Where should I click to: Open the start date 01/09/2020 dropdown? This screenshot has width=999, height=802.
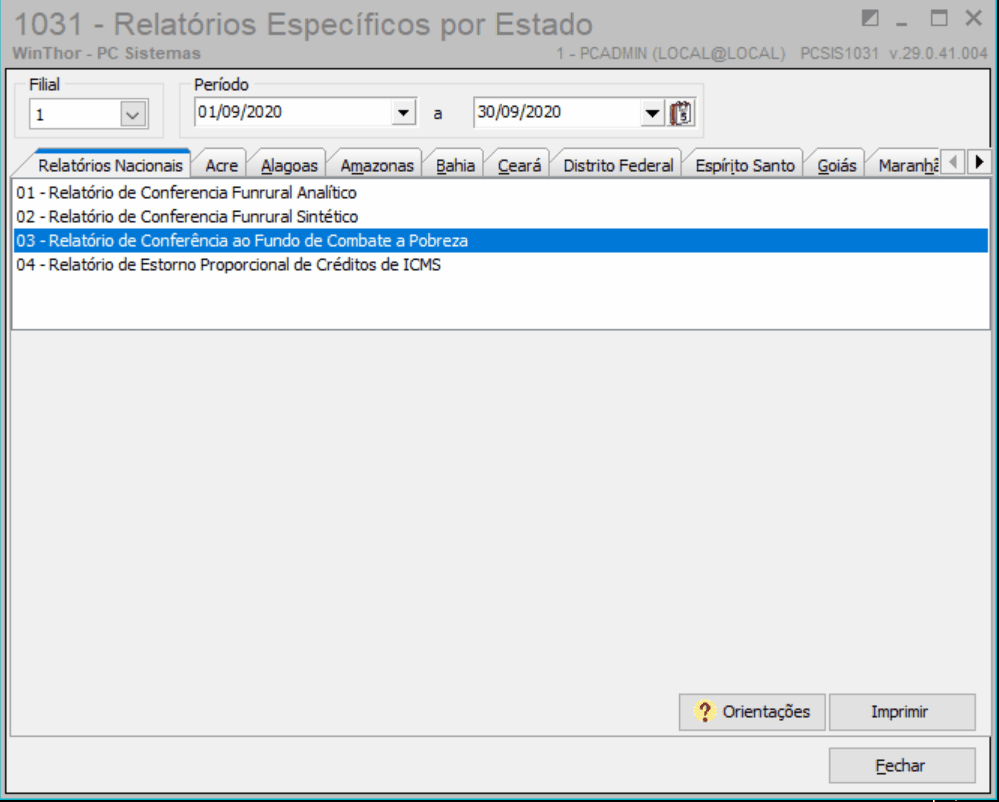403,113
